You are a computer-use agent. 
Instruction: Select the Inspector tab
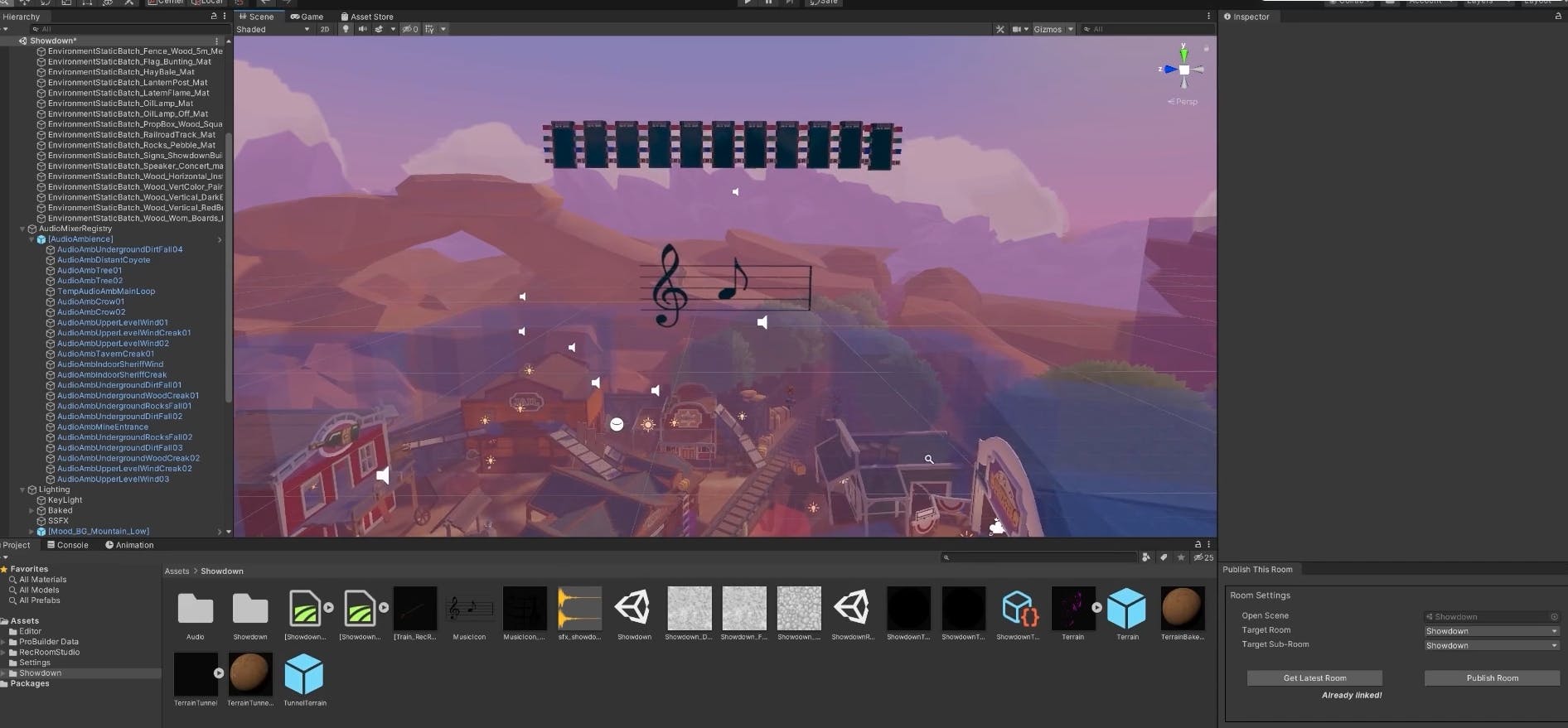pos(1246,17)
